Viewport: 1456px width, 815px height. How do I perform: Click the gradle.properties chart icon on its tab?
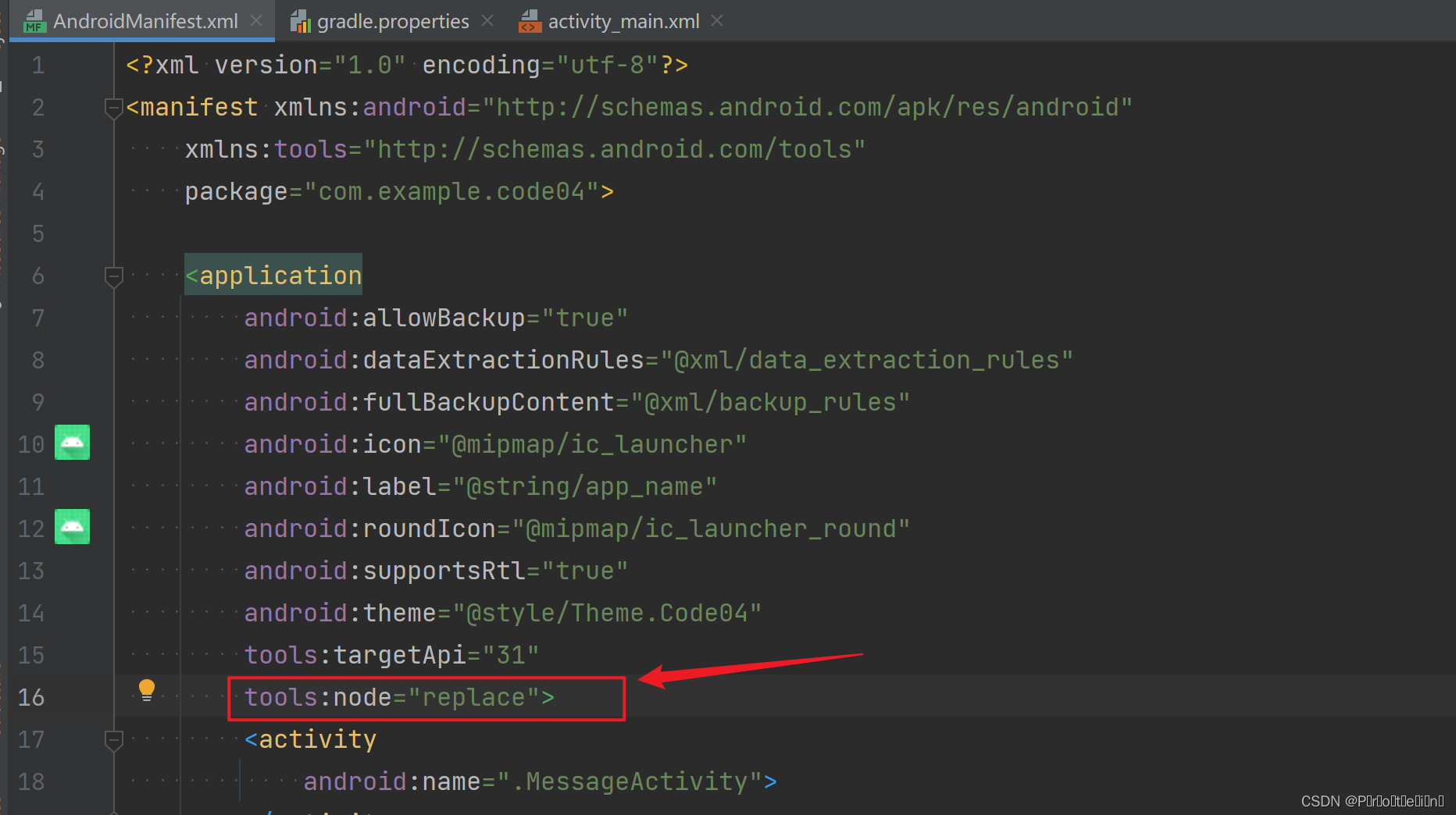(x=299, y=21)
